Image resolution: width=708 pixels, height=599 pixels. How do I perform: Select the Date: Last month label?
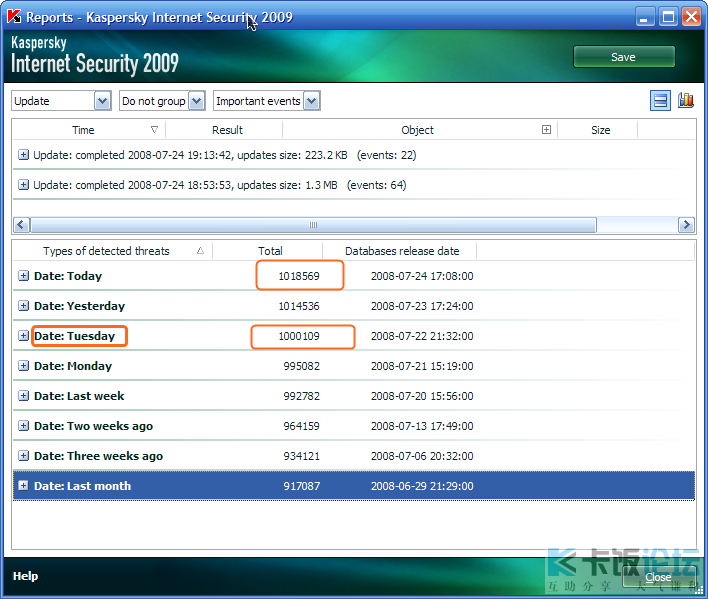83,486
